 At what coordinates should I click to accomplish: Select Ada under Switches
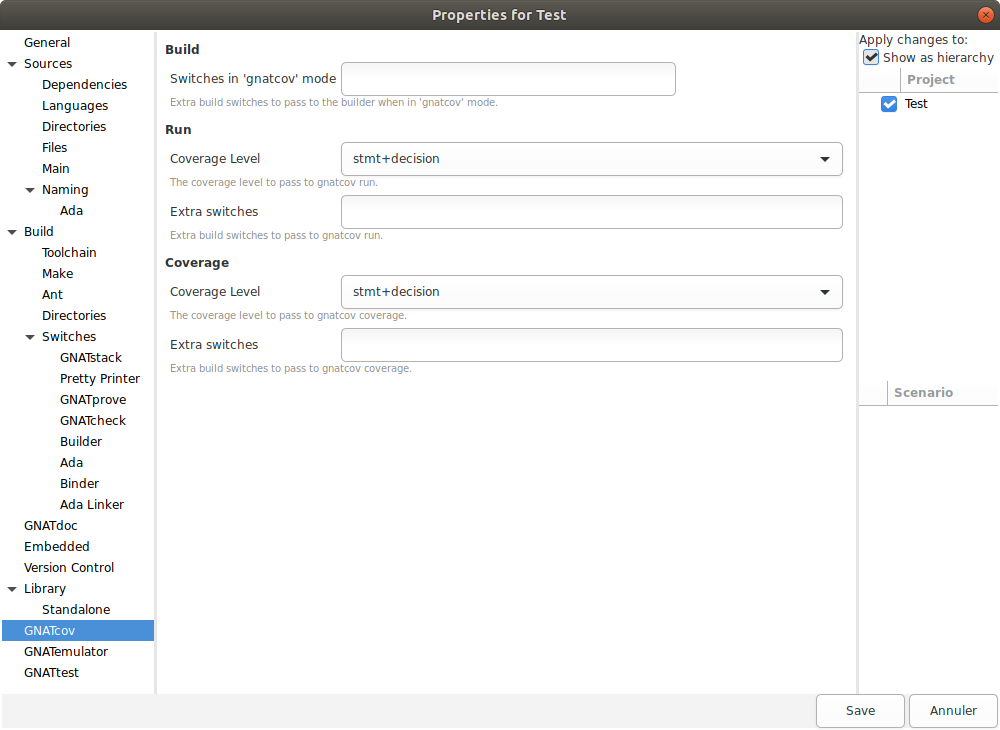tap(71, 464)
